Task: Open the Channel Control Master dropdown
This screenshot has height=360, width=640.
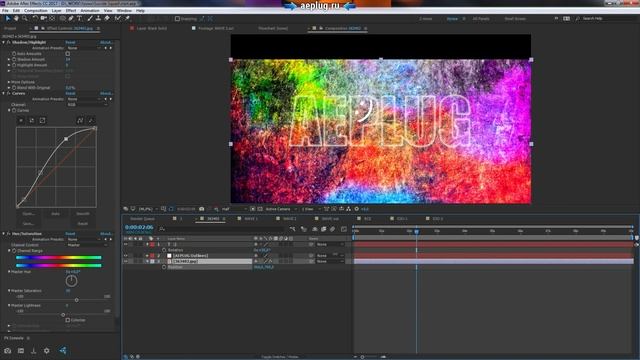Action: click(87, 245)
